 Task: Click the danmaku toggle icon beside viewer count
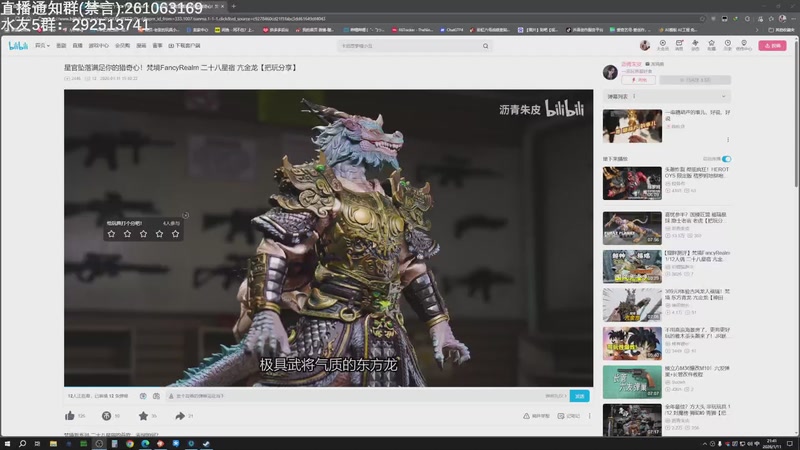[x=143, y=396]
